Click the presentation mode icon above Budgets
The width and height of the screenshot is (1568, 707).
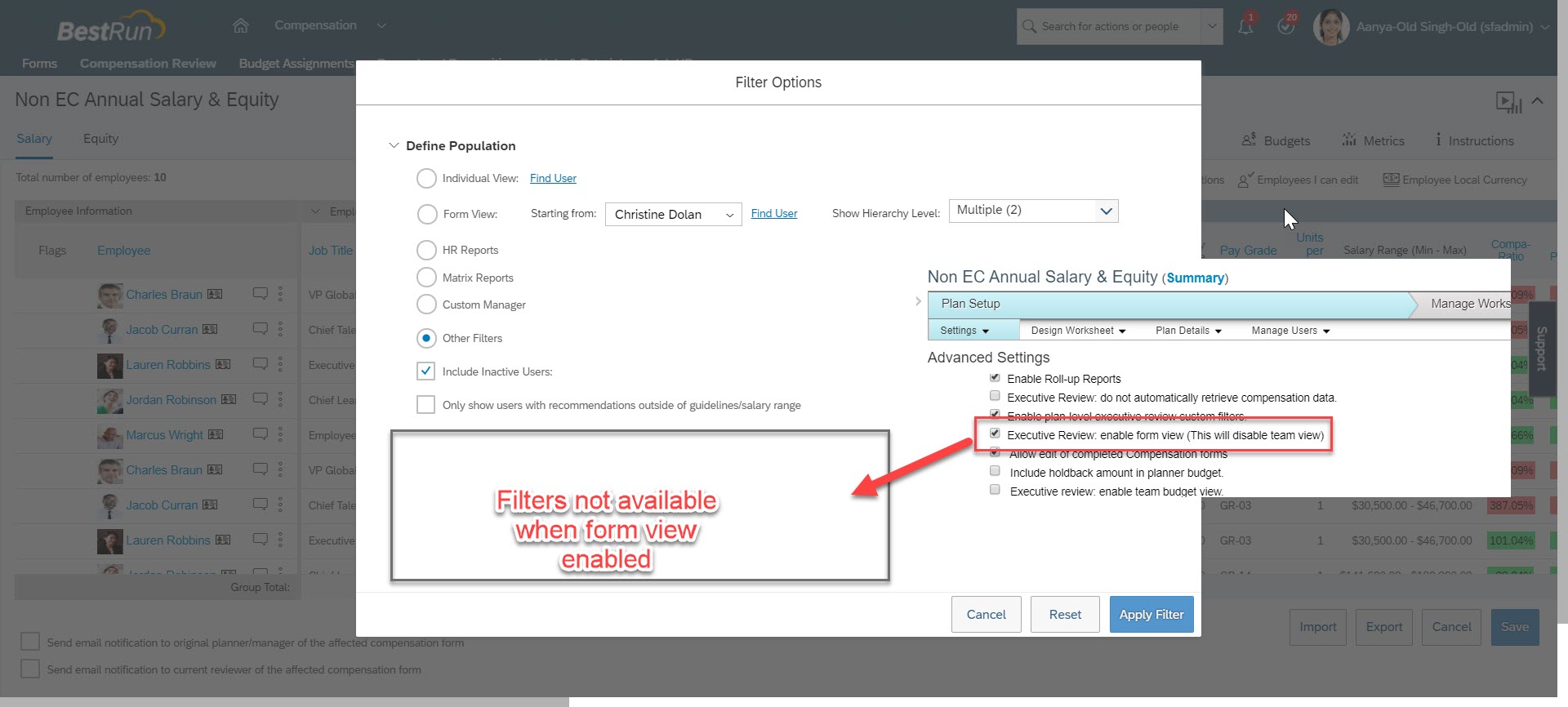tap(1508, 103)
